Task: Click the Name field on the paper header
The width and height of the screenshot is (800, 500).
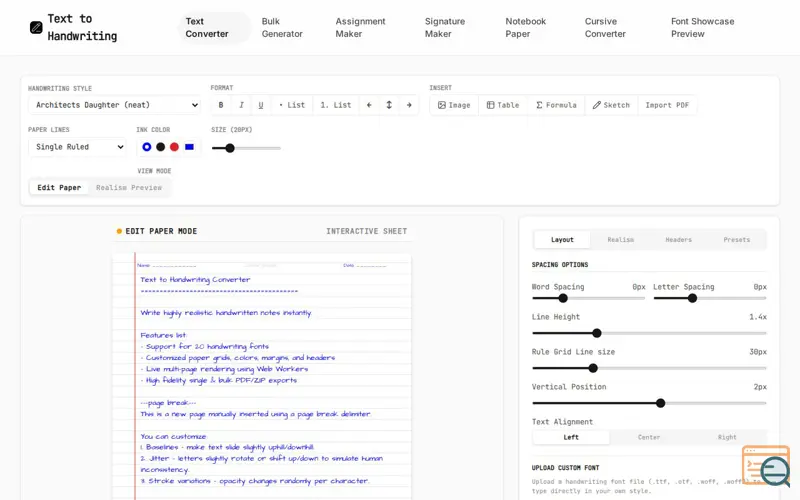Action: [166, 265]
